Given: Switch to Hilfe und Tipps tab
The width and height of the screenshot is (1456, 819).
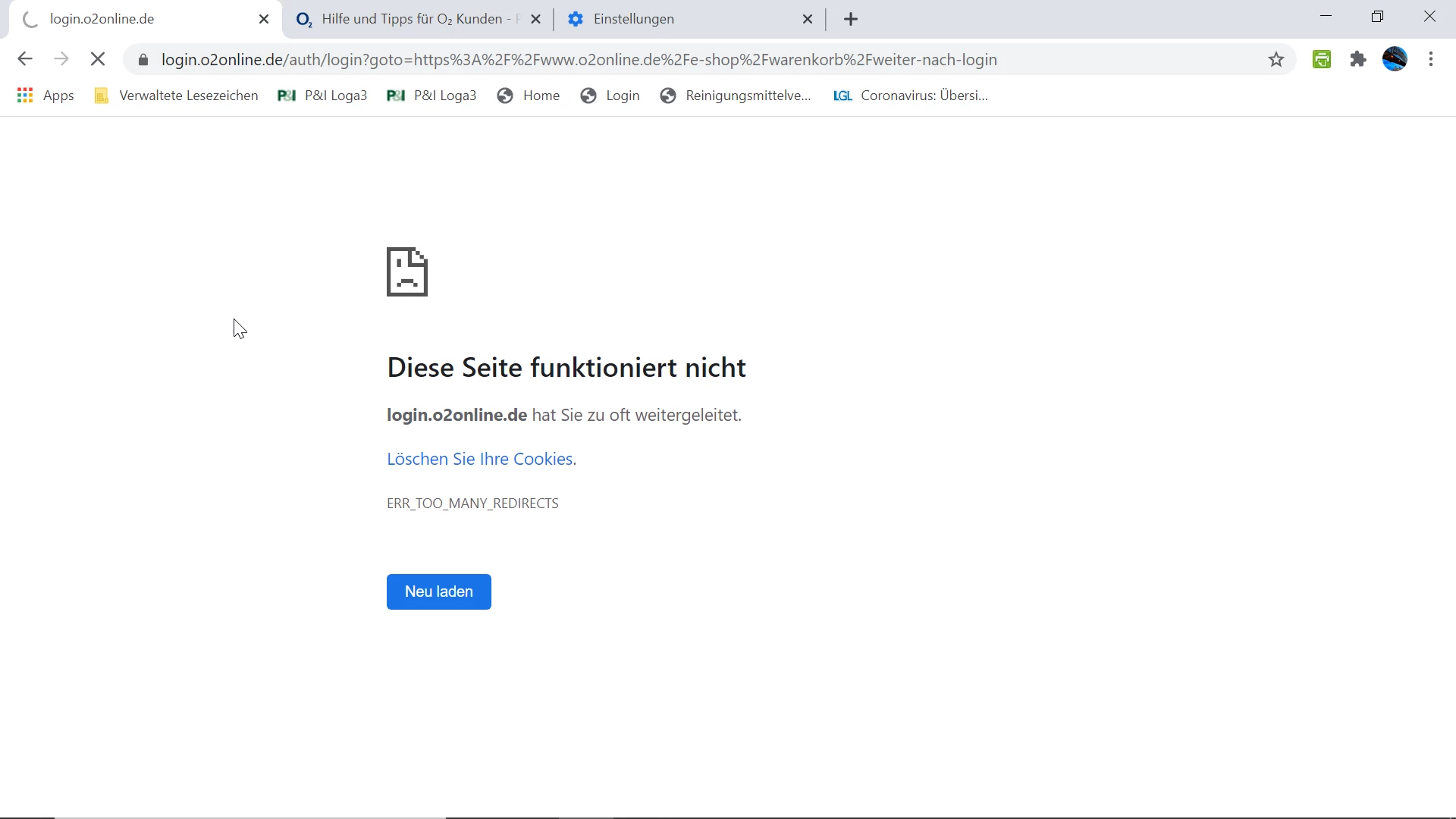Looking at the screenshot, I should (x=413, y=20).
